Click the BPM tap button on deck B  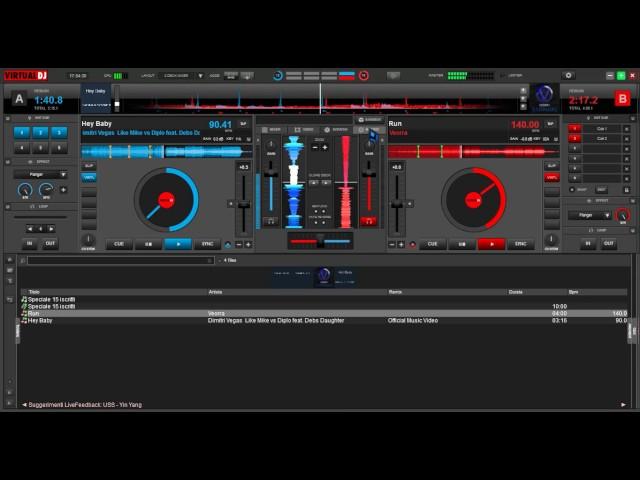point(550,124)
